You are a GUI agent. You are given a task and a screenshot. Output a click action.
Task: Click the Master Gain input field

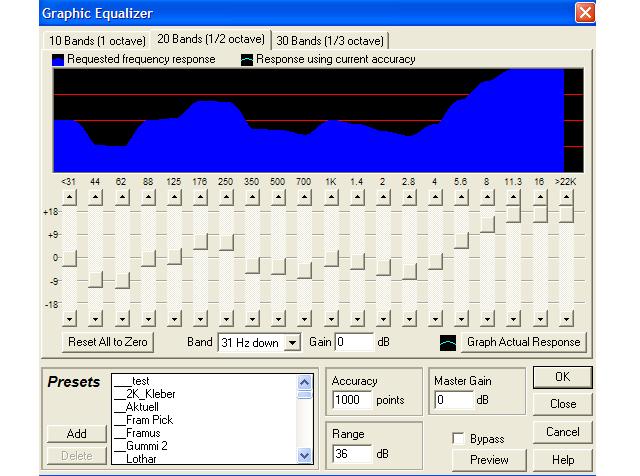tap(454, 400)
